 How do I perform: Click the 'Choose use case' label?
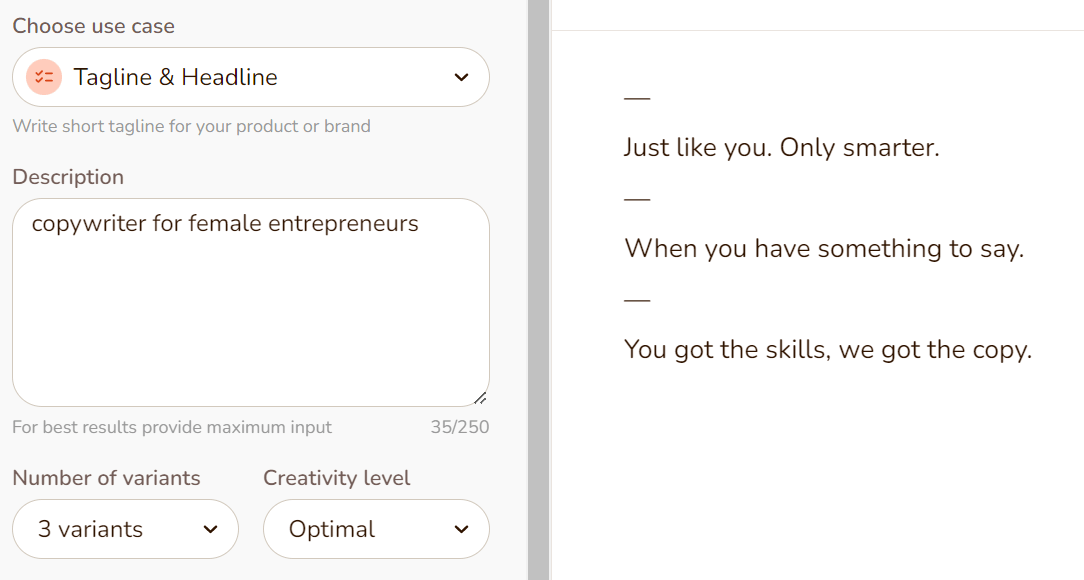[93, 26]
